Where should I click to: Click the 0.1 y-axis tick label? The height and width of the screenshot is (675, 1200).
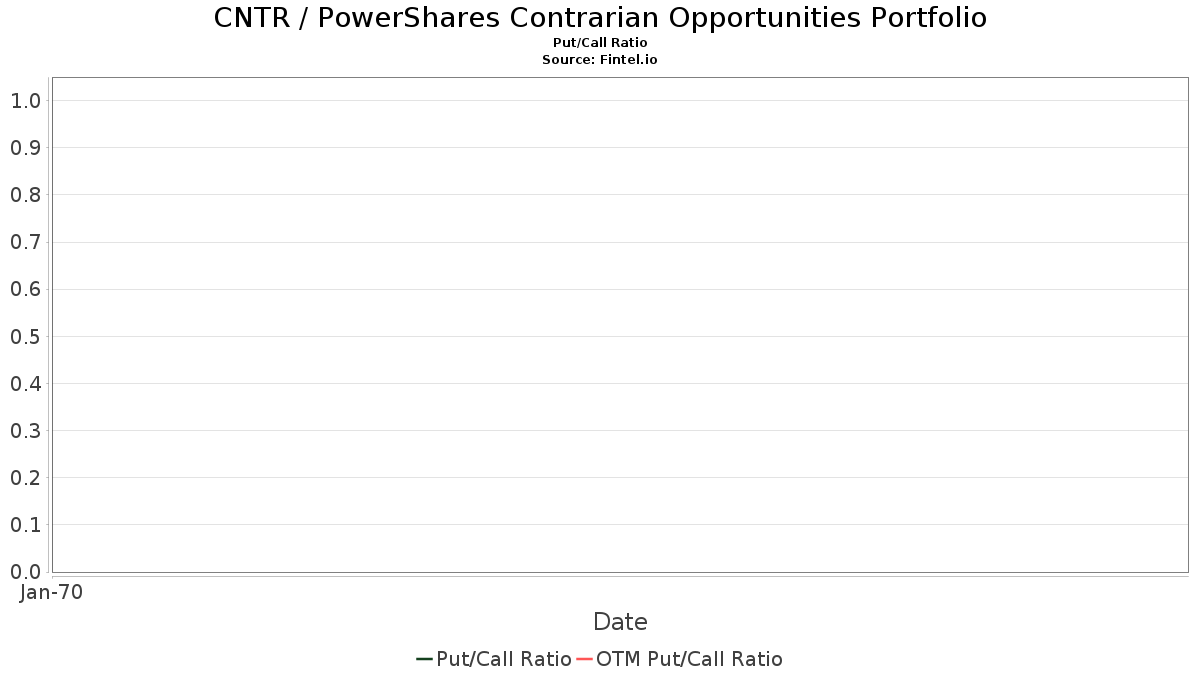pos(25,524)
